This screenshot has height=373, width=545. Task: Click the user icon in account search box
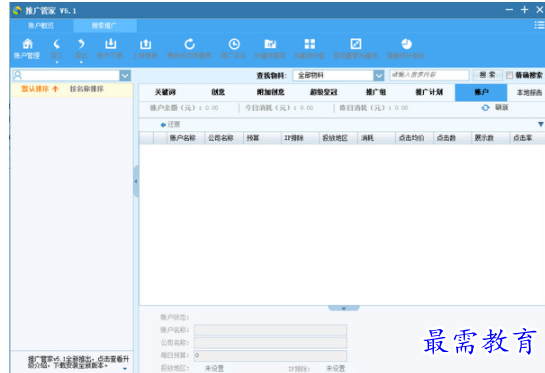click(18, 75)
